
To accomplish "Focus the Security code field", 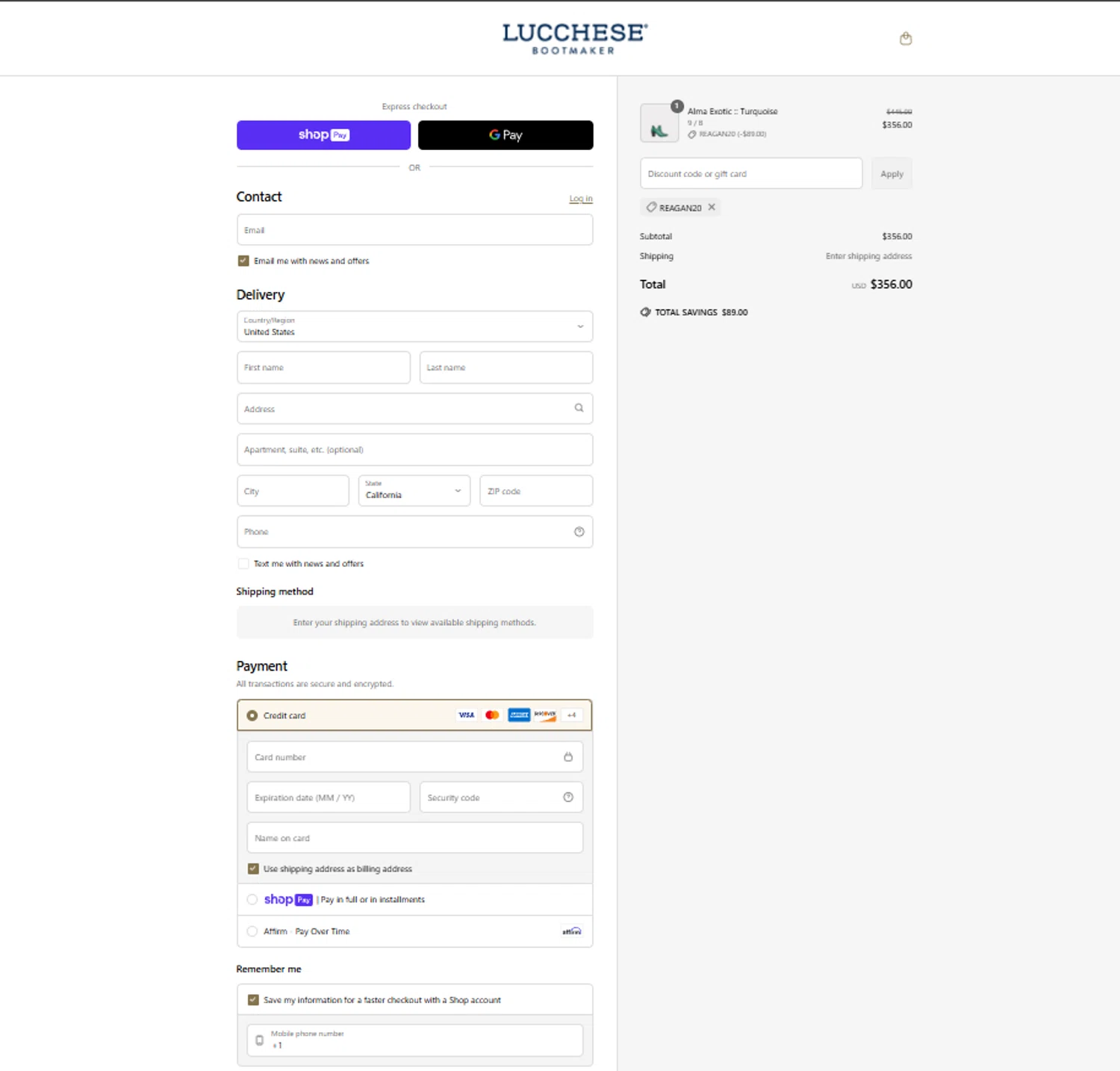I will coord(501,798).
